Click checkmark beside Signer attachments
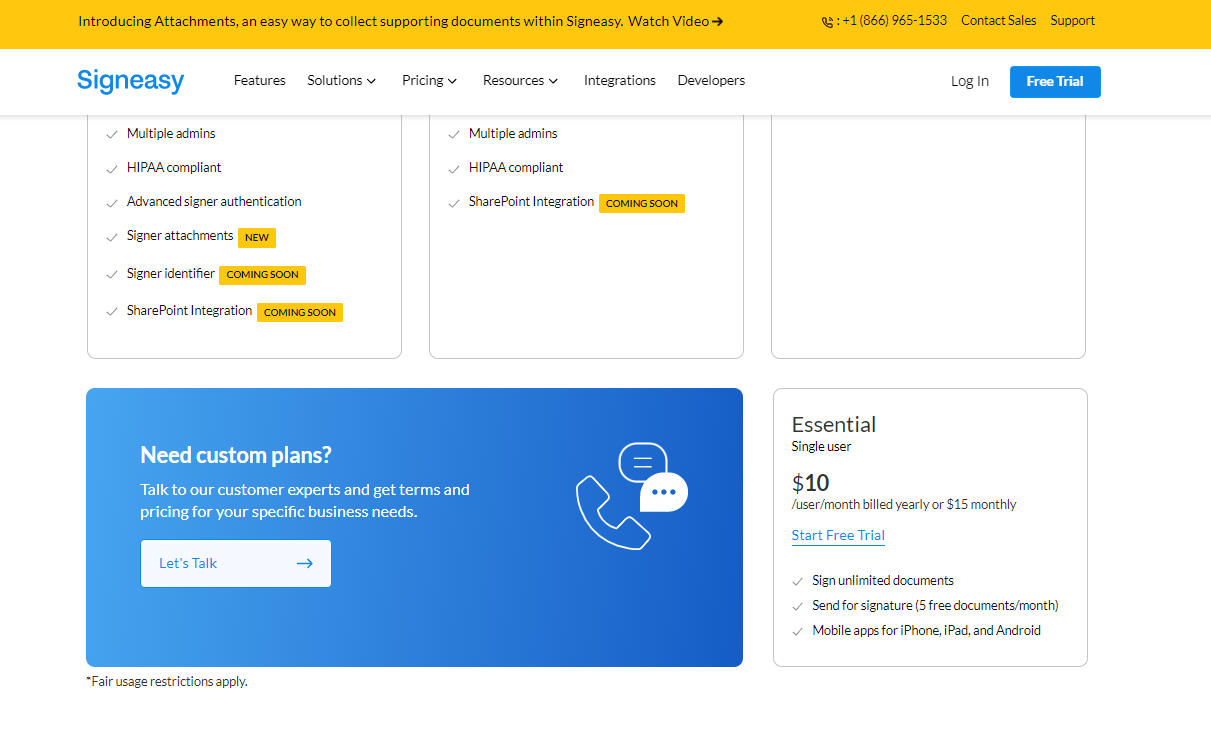 point(112,238)
